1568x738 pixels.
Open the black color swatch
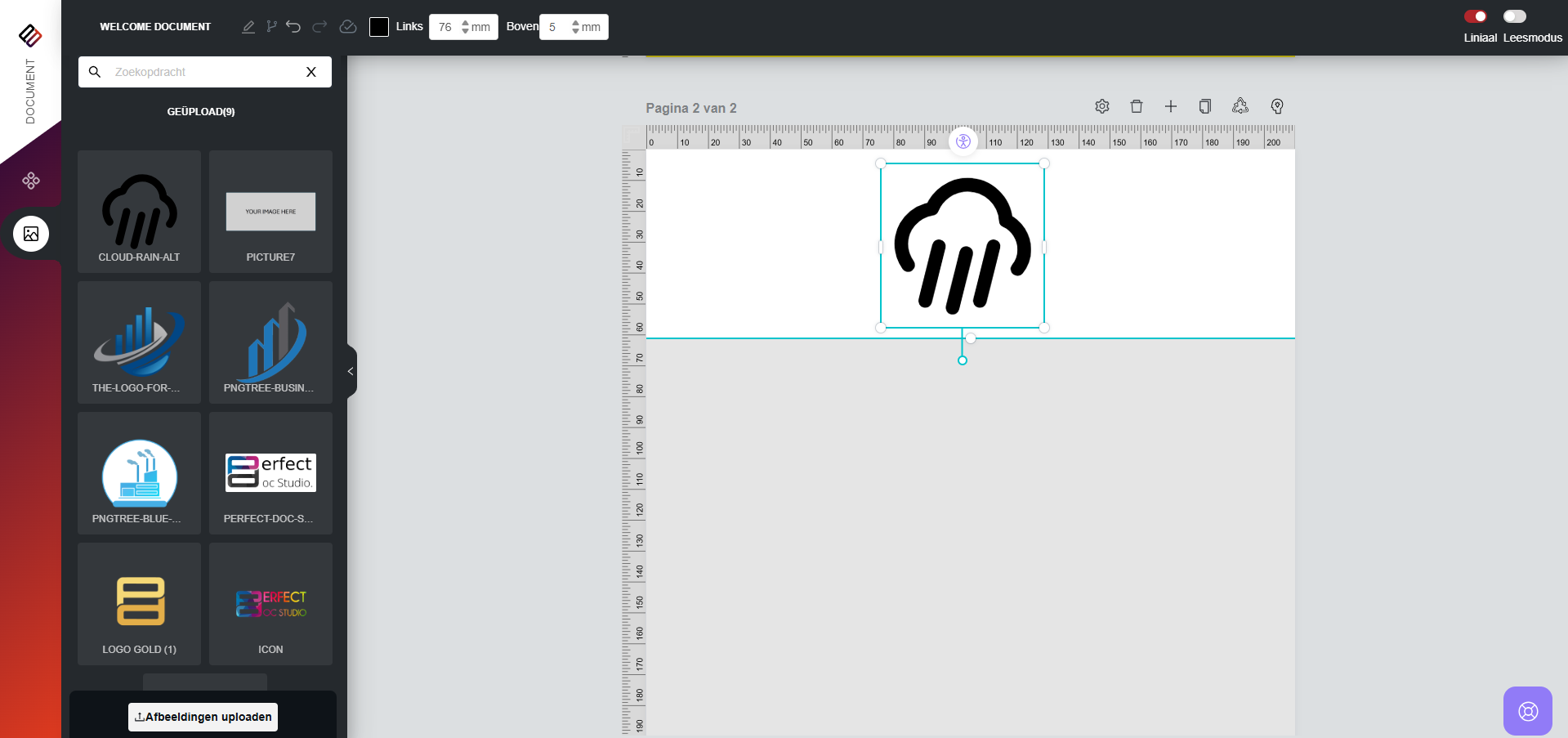[x=379, y=27]
